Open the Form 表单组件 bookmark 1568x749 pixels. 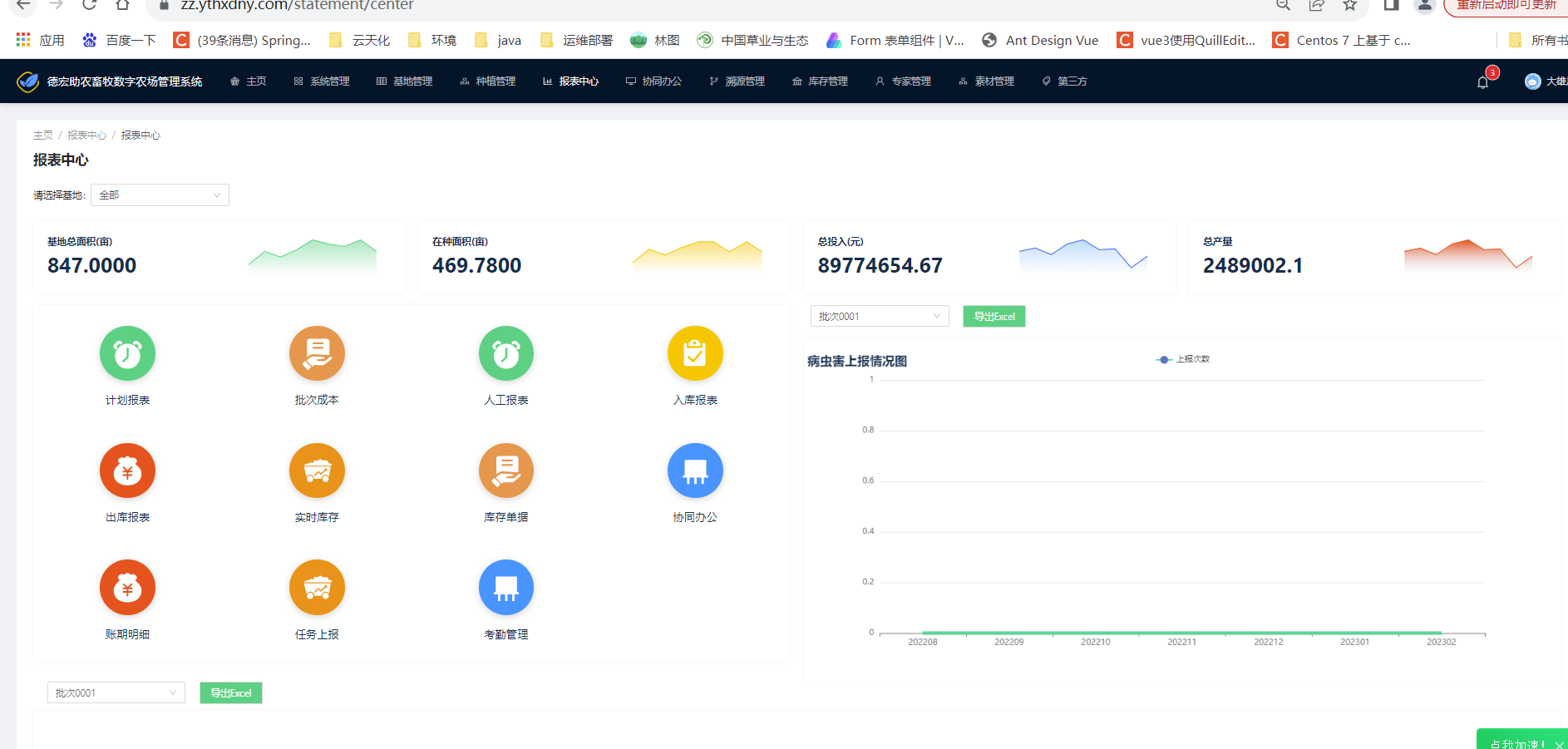click(895, 40)
